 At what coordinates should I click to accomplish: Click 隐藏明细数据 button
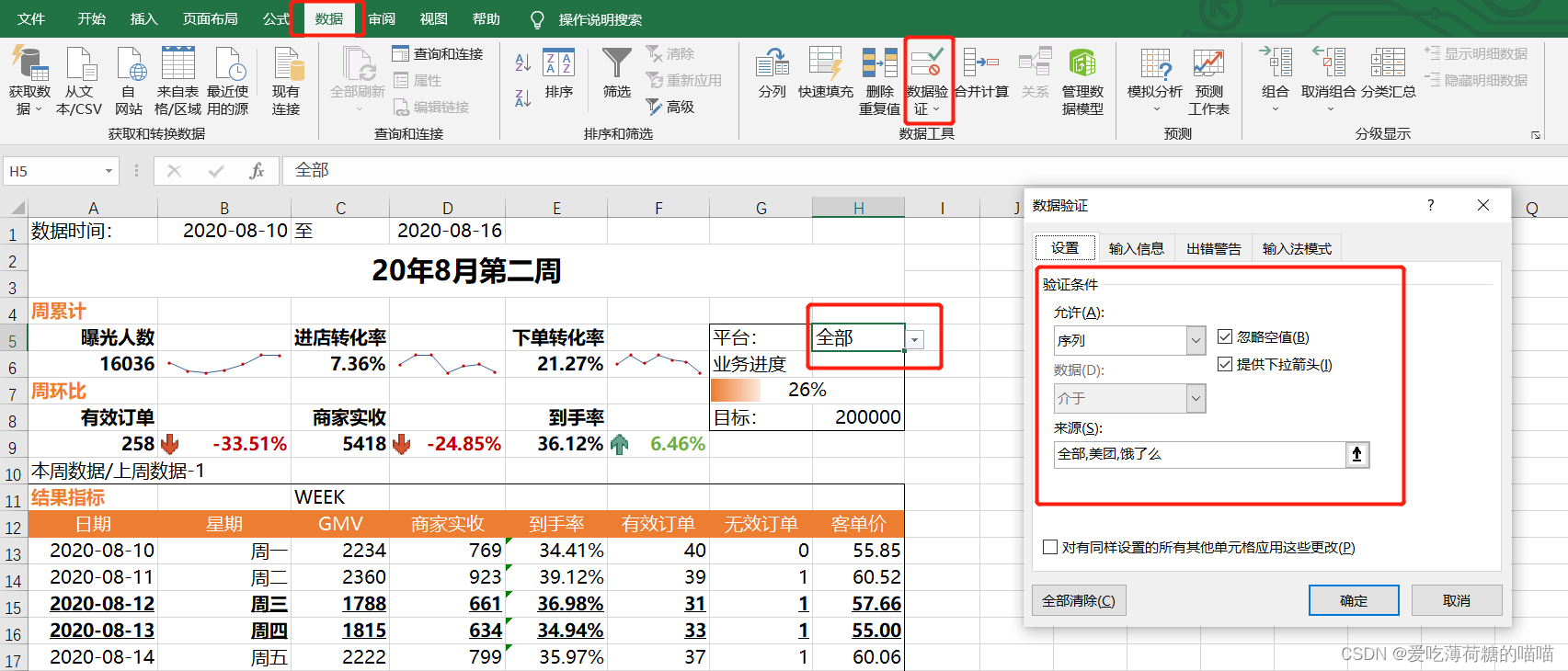[1476, 81]
